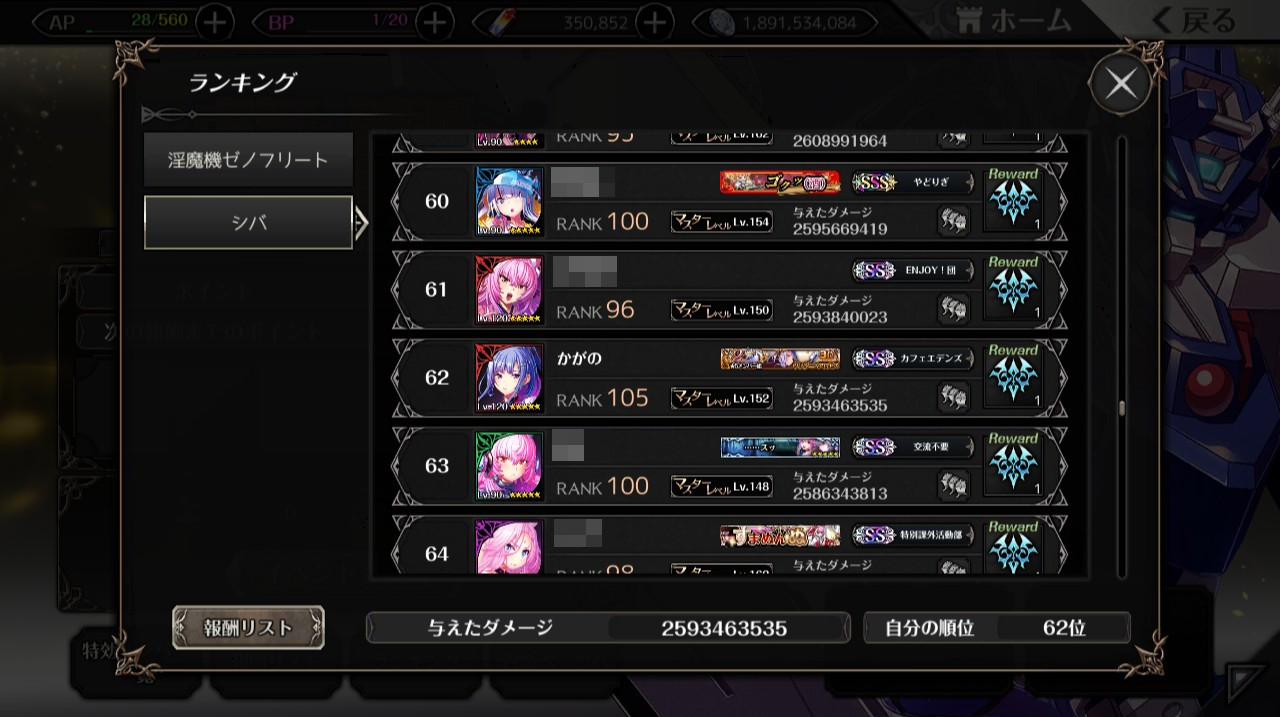1280x717 pixels.
Task: Select the 淫魔機ゼノフリート ranking tab
Action: pos(248,160)
